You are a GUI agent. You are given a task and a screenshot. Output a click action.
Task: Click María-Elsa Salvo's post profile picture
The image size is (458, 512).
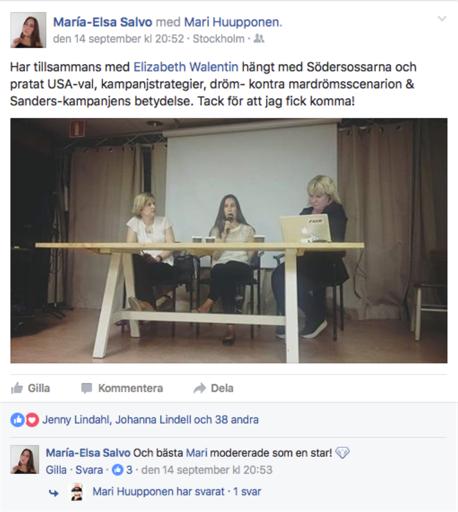[x=28, y=30]
